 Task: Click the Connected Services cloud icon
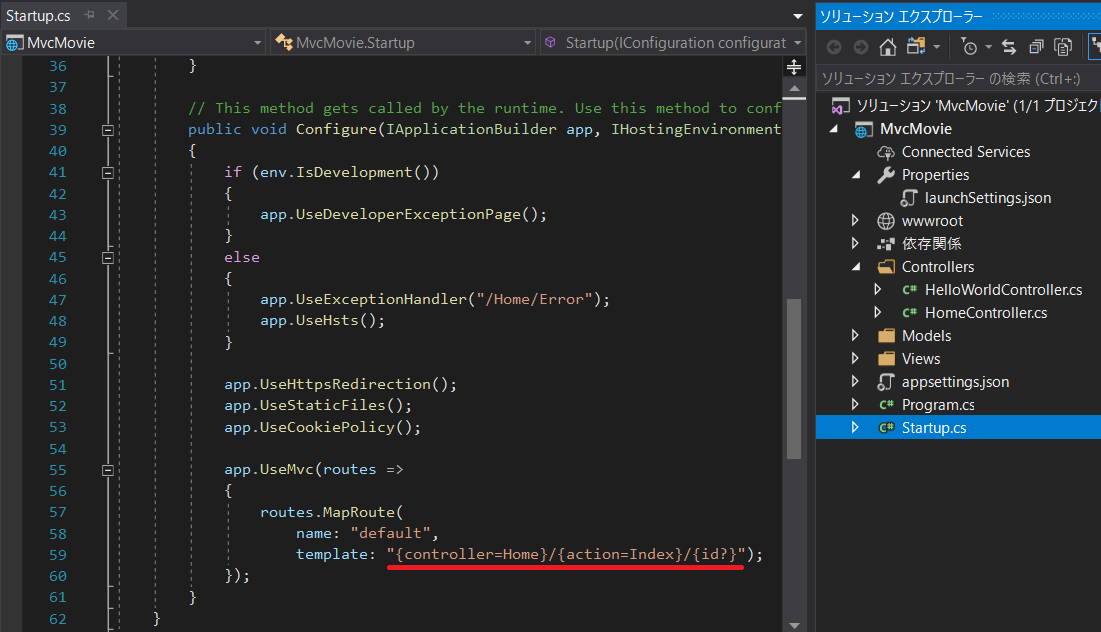[x=886, y=152]
